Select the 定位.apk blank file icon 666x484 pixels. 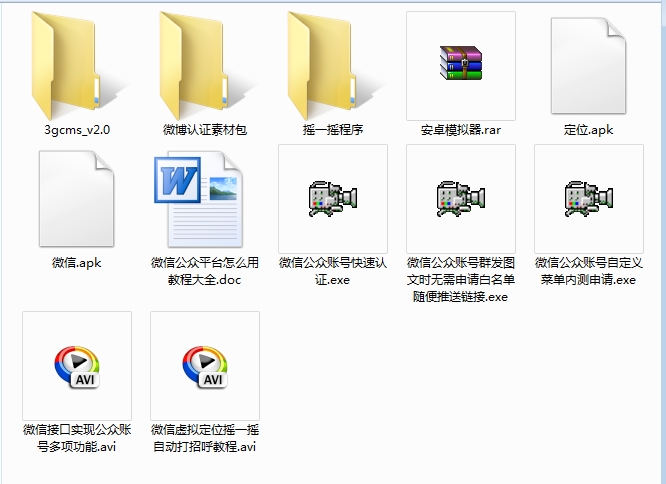(588, 66)
